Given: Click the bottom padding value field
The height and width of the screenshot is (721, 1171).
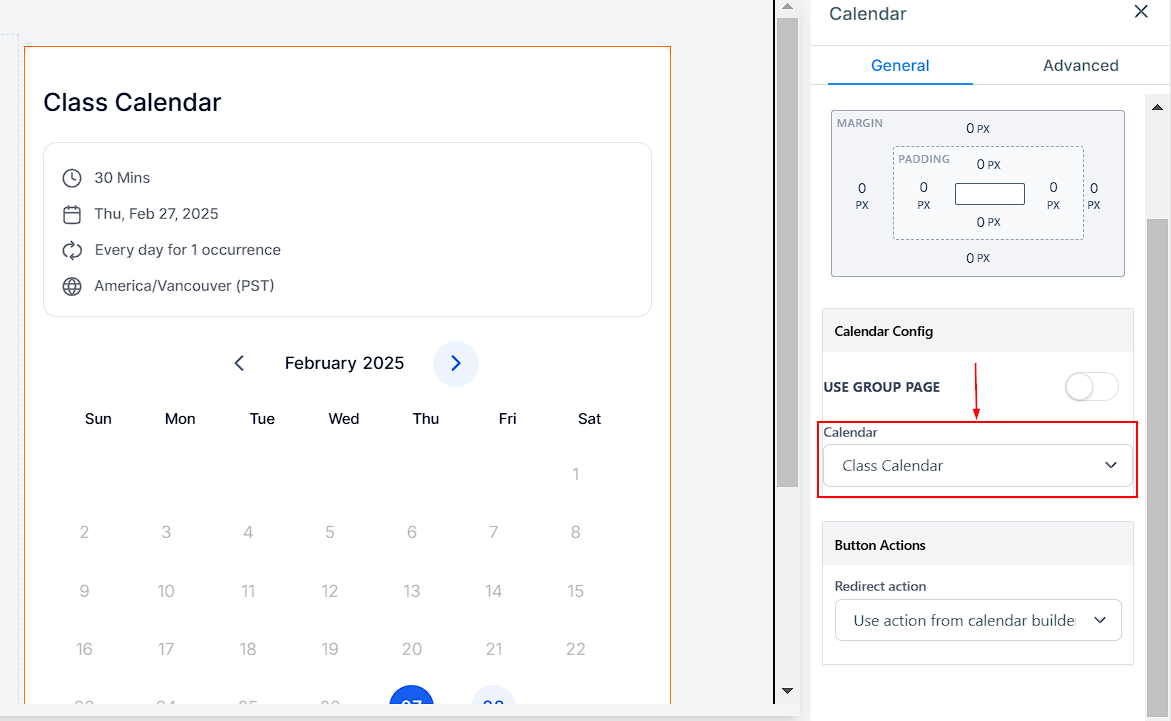Looking at the screenshot, I should click(981, 222).
